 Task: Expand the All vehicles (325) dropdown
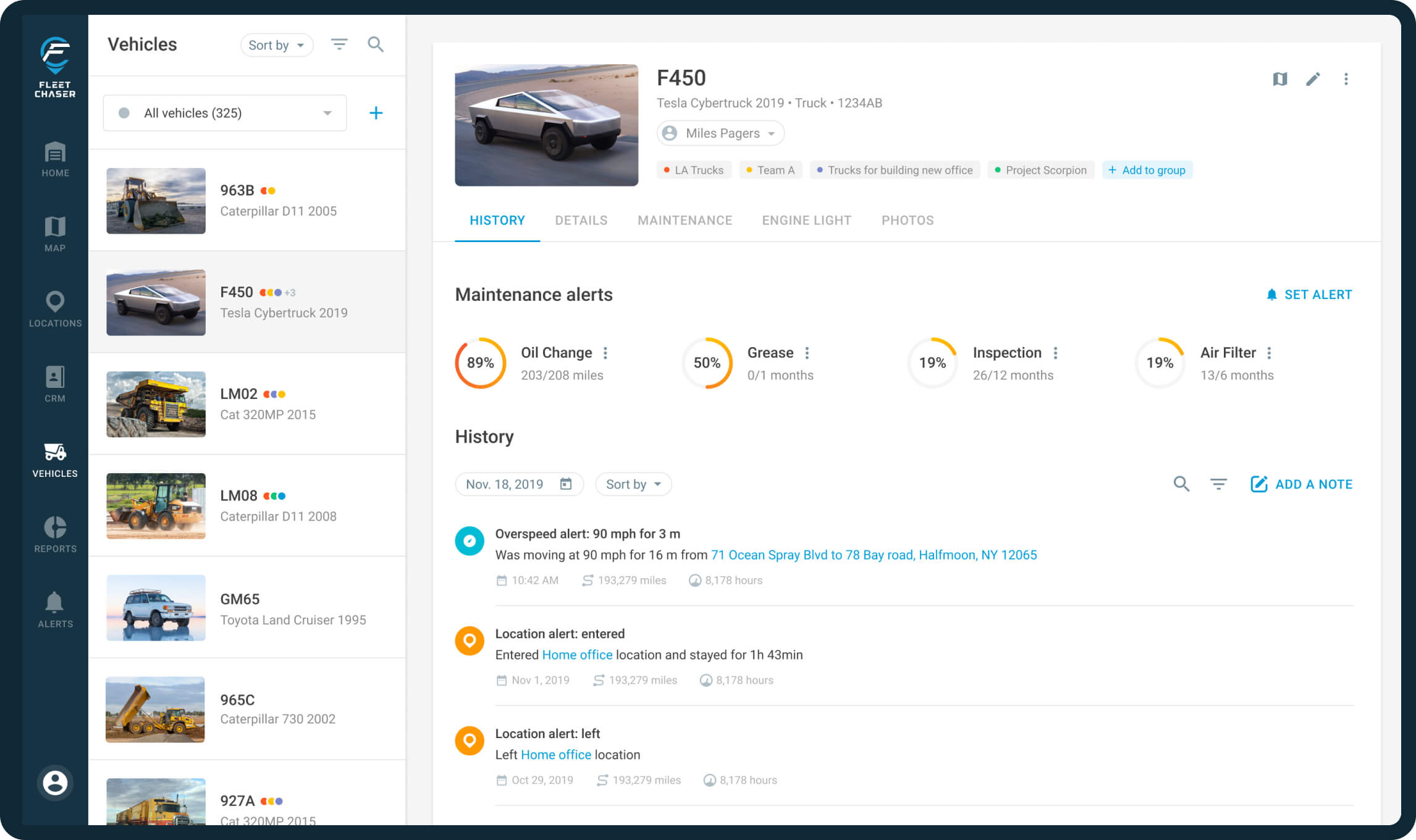pos(225,113)
